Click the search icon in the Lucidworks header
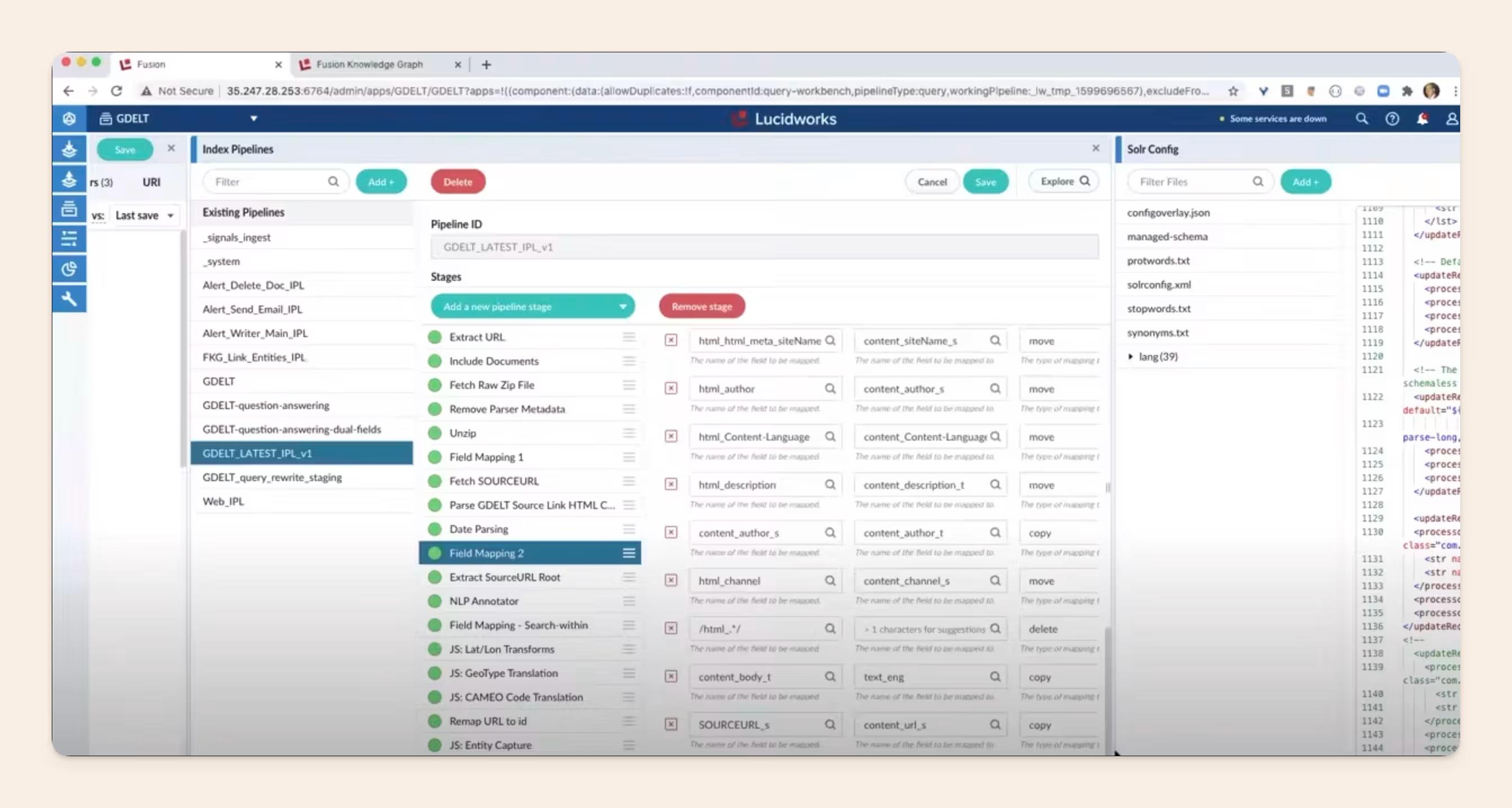The image size is (1512, 808). pos(1362,119)
